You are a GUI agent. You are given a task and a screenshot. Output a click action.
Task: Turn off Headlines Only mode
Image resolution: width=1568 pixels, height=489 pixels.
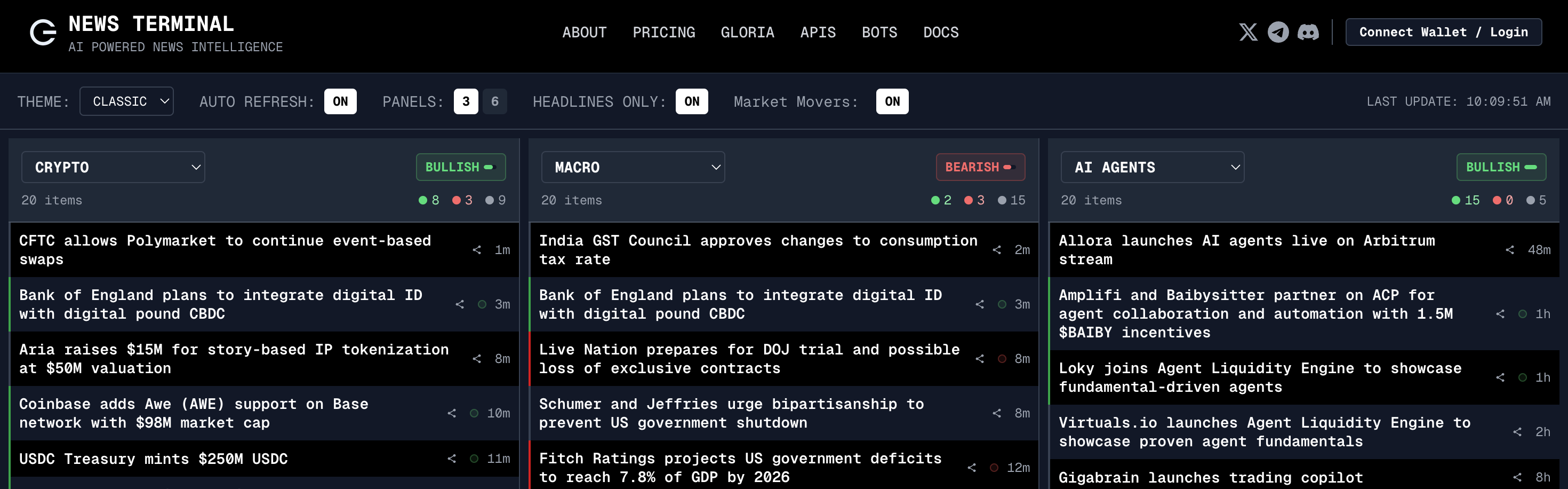click(x=692, y=102)
